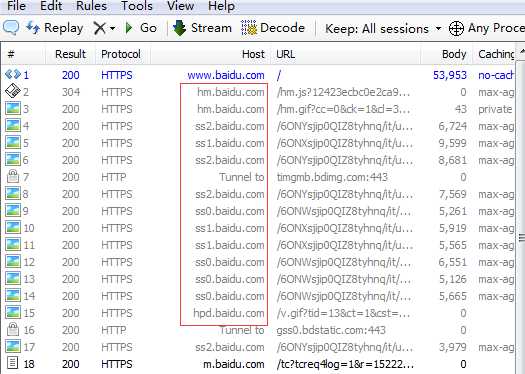Click the lock tunnel icon of session 7
The width and height of the screenshot is (525, 374).
point(13,176)
